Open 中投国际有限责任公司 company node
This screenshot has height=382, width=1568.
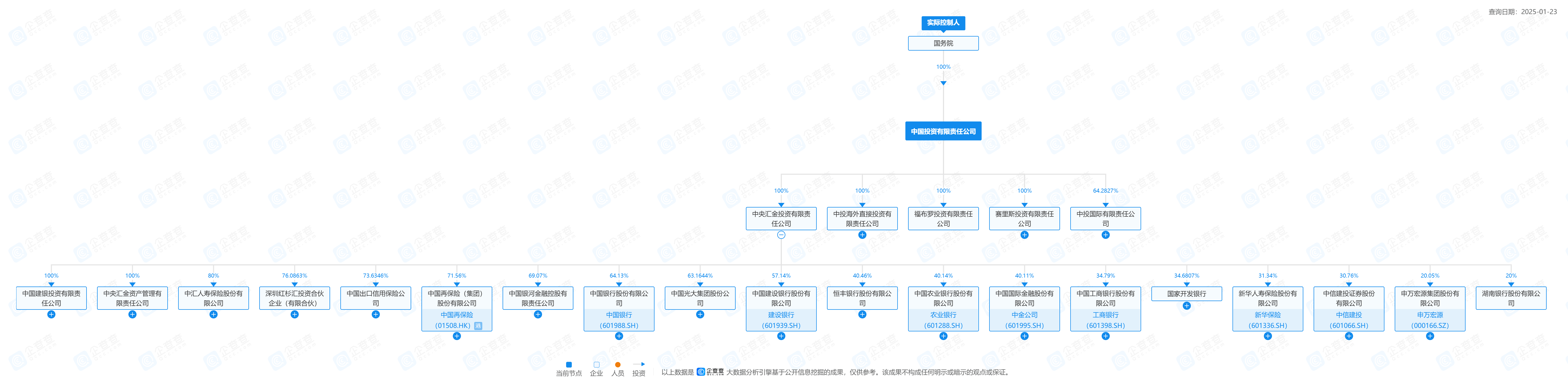(x=1105, y=219)
